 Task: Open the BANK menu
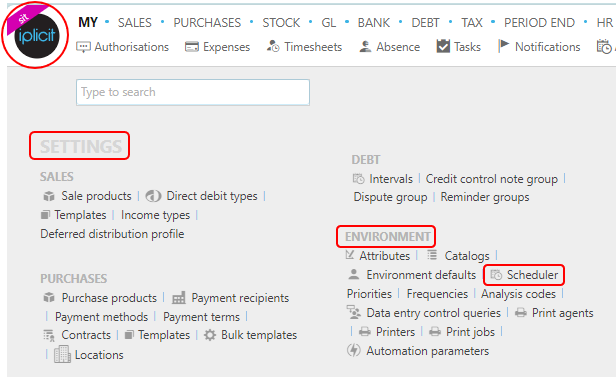[x=374, y=23]
